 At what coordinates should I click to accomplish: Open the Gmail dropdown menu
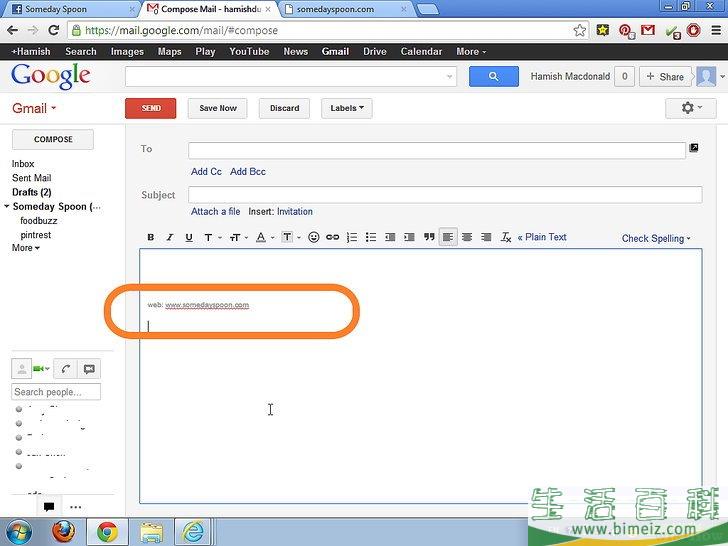tap(34, 108)
